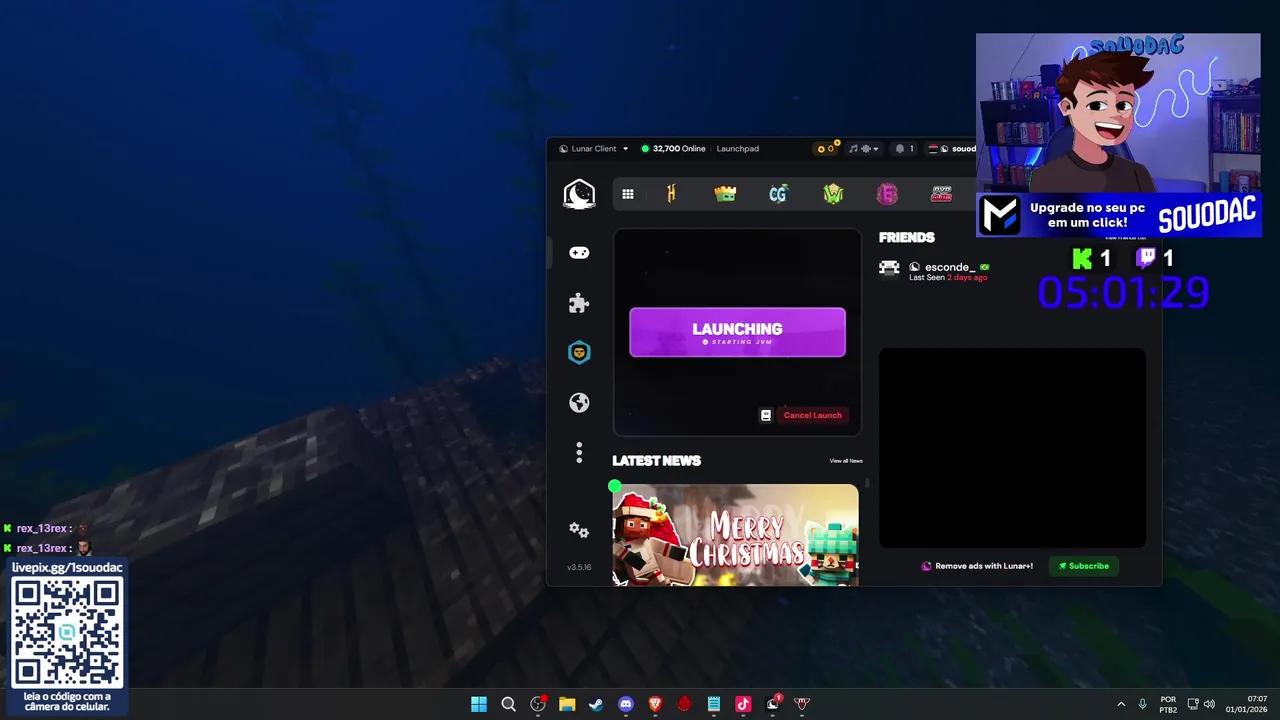The image size is (1280, 720).
Task: Open Lunar Client taskbar icon with badge
Action: pyautogui.click(x=773, y=704)
